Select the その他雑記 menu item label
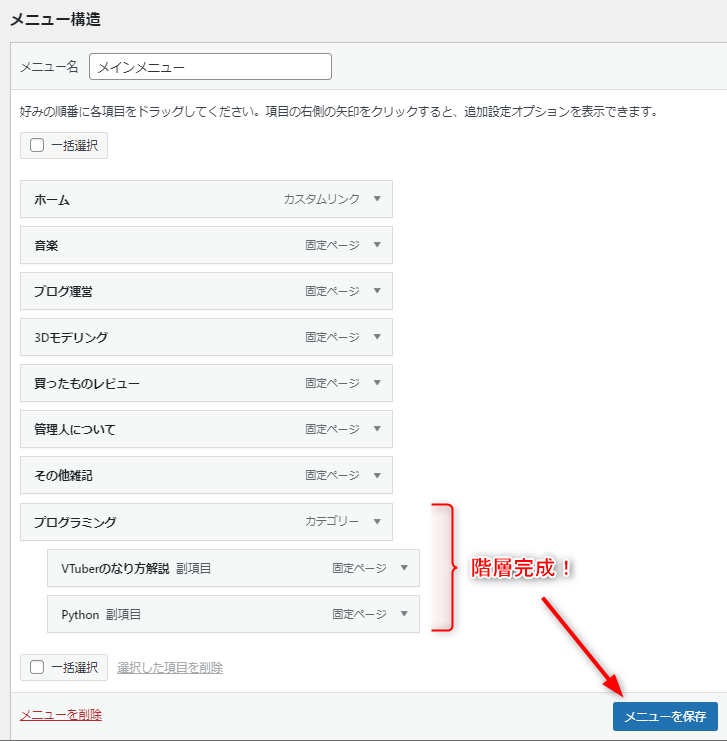Image resolution: width=727 pixels, height=741 pixels. 63,475
